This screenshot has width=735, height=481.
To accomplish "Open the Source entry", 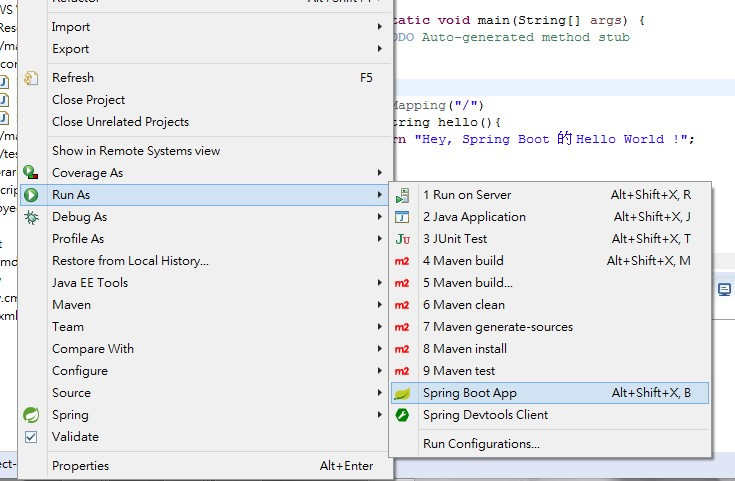I will pyautogui.click(x=205, y=393).
